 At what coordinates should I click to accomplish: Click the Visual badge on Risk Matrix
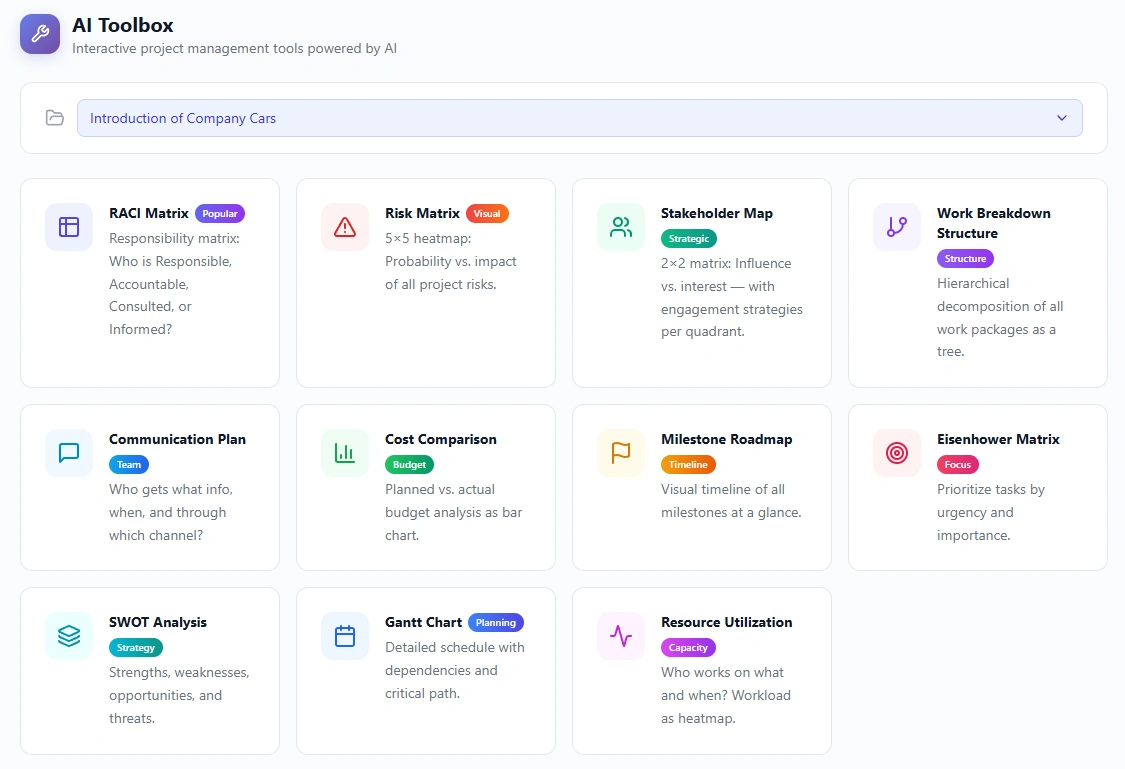pyautogui.click(x=487, y=213)
